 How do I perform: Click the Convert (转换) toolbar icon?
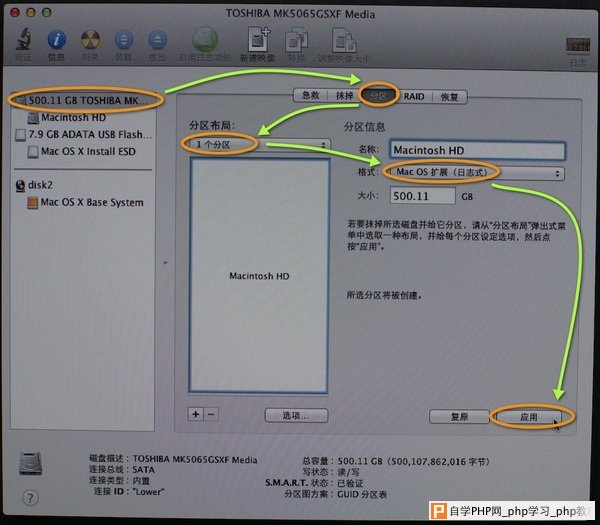pos(296,40)
